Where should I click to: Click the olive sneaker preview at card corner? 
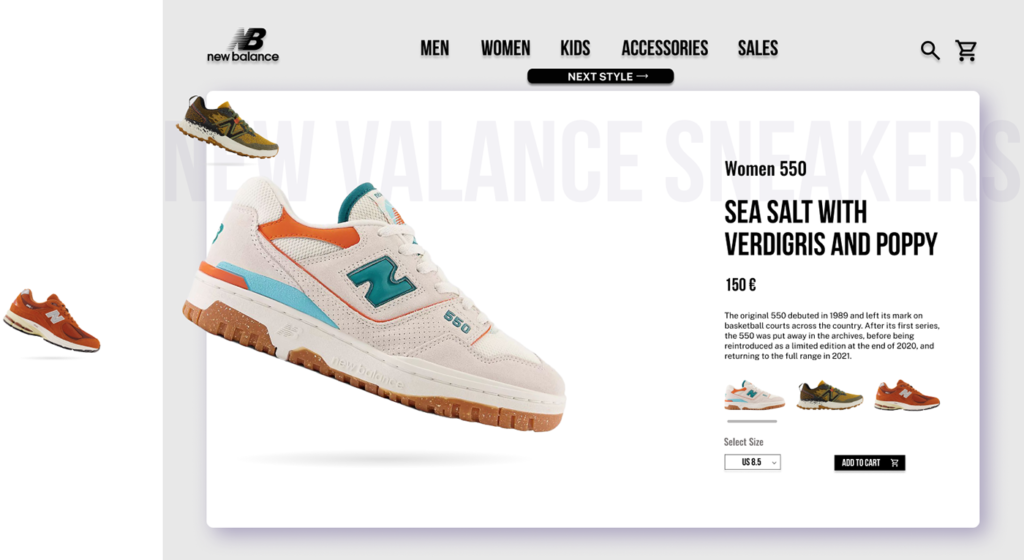click(x=227, y=127)
